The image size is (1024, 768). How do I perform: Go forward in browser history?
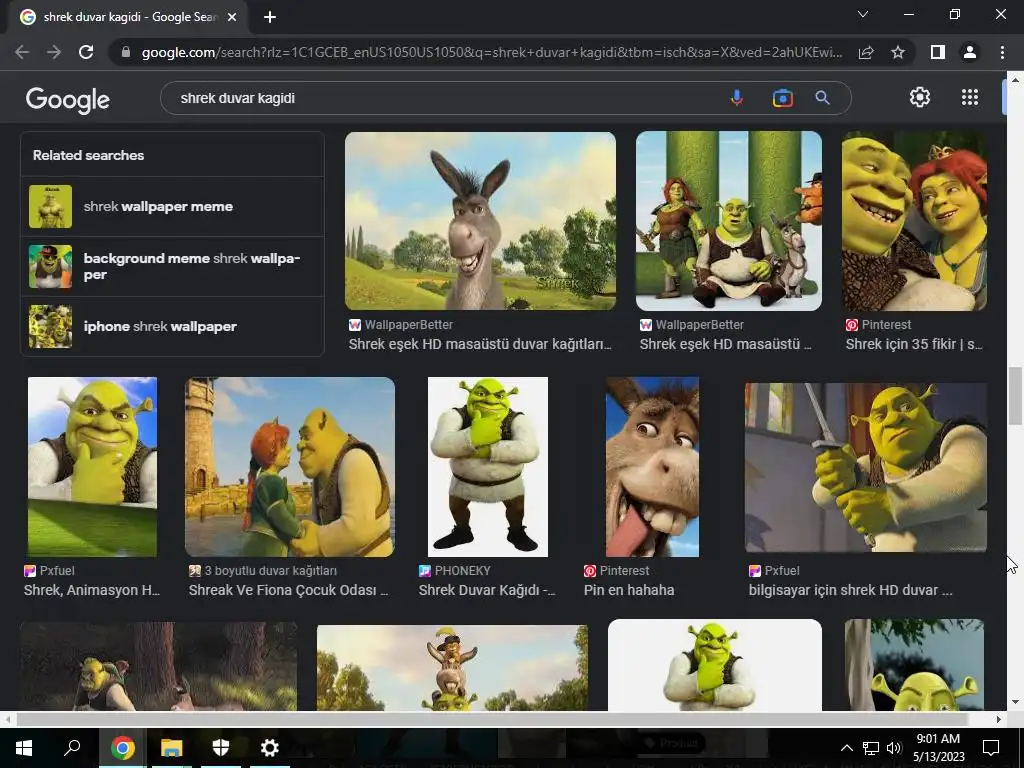click(x=54, y=52)
